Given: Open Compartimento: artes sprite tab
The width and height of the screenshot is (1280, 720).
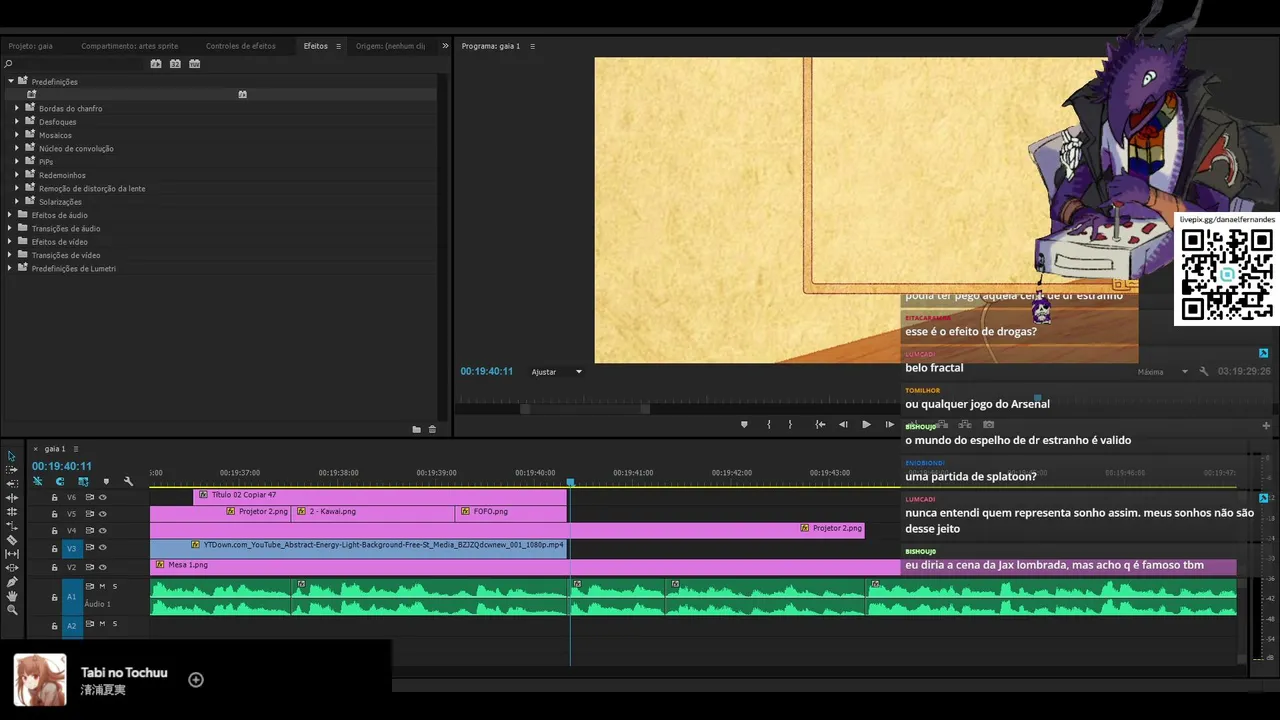Looking at the screenshot, I should click(x=130, y=46).
